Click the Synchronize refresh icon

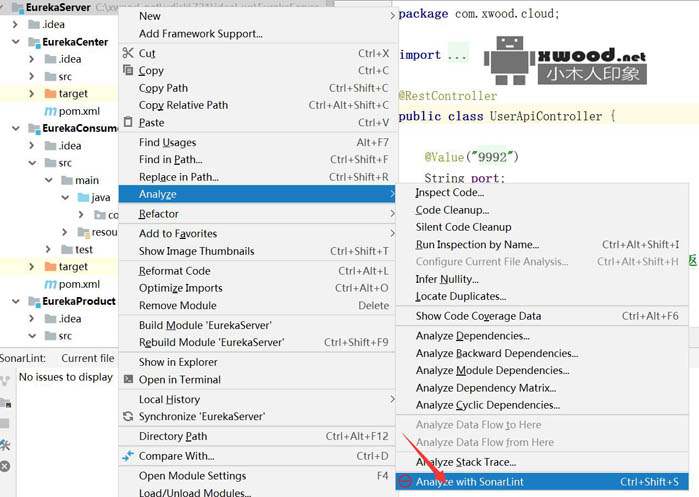tap(128, 416)
